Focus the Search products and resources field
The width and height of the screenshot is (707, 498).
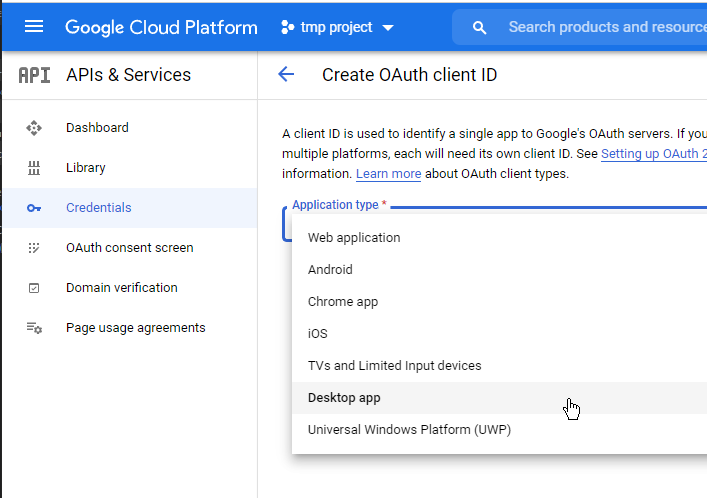coord(600,27)
